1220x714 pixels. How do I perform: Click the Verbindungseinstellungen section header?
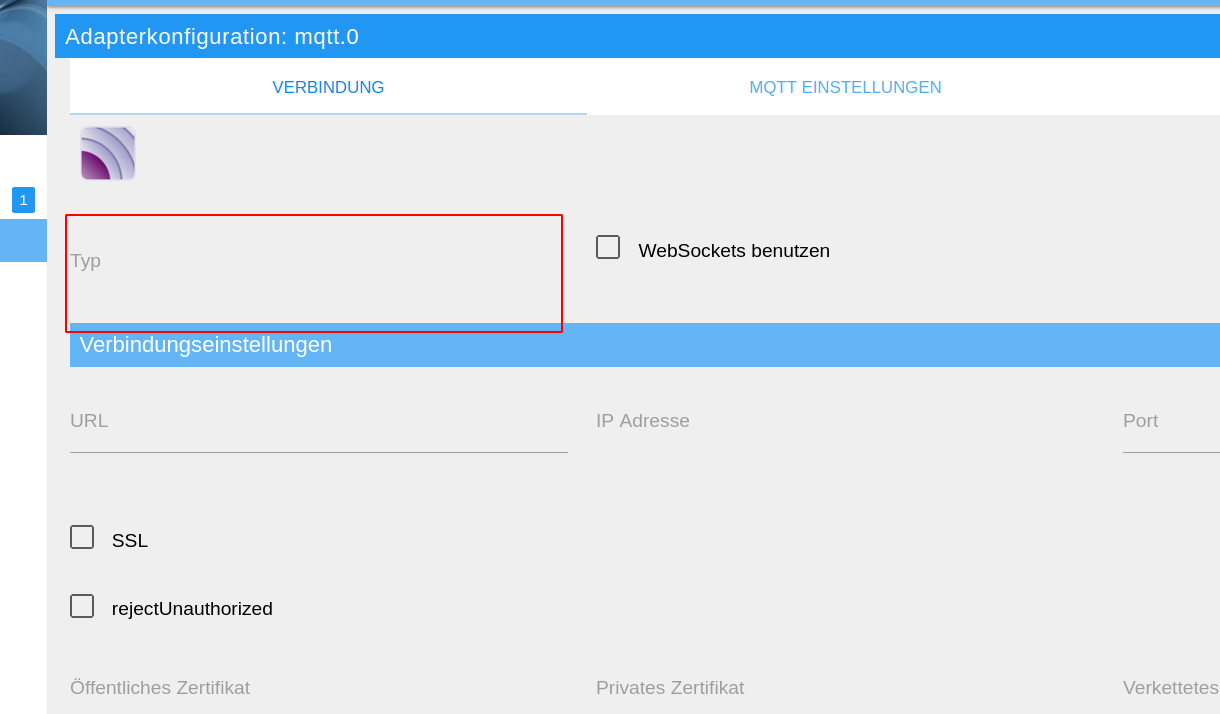tap(645, 345)
